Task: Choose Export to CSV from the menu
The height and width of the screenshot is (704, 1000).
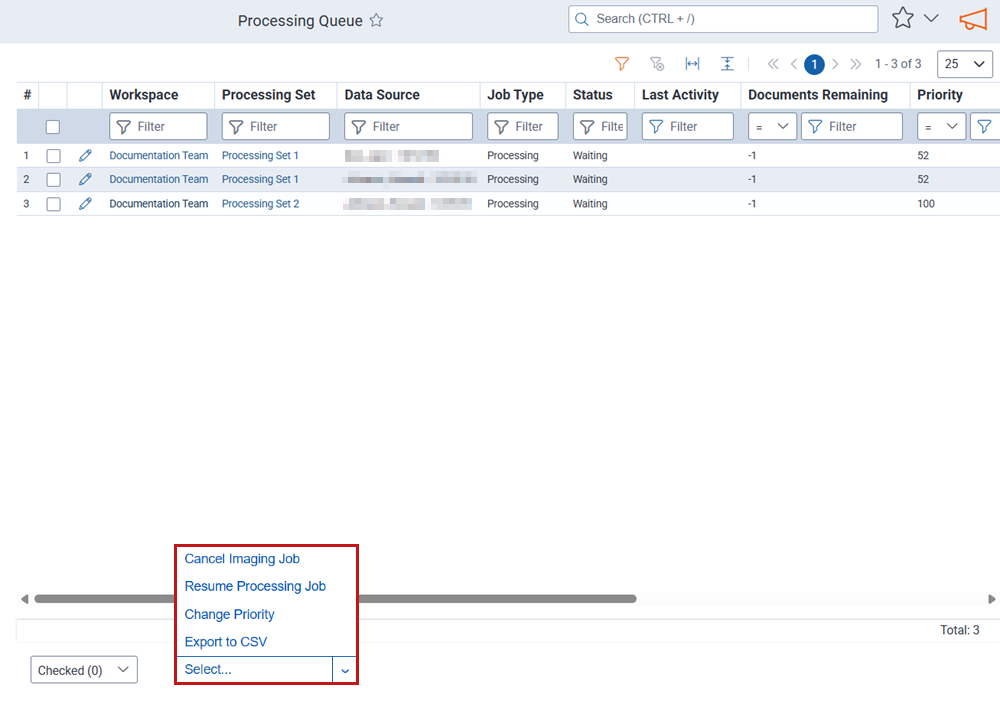Action: (226, 642)
